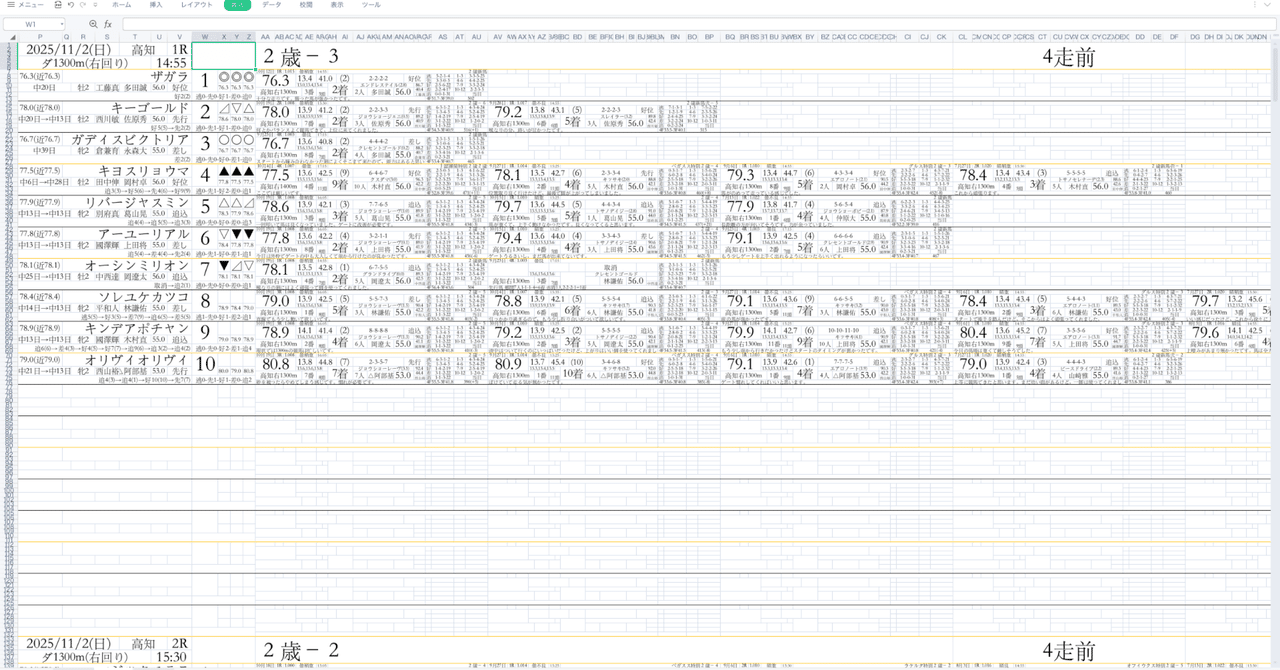
Task: Click the 14:55 start time cell
Action: pos(172,63)
